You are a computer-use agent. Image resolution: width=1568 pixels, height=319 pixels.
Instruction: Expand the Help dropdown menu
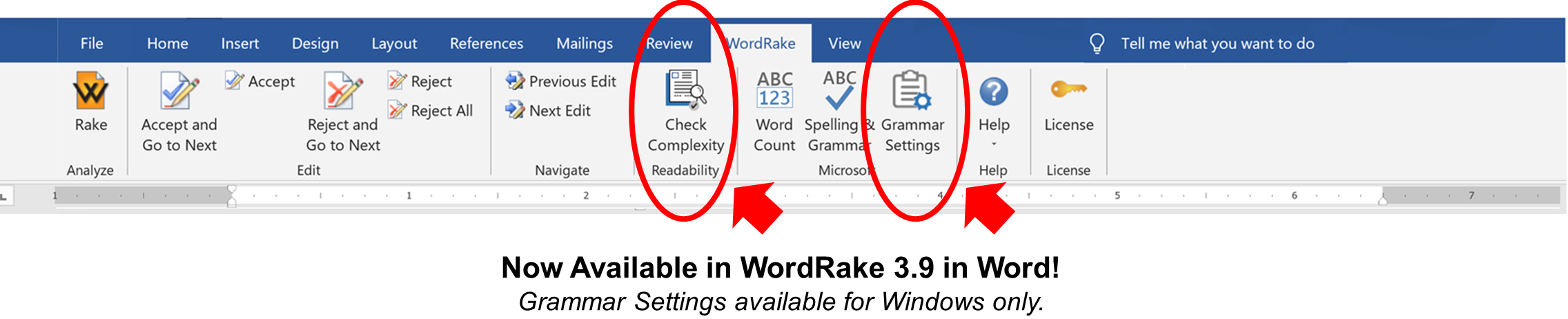point(994,144)
